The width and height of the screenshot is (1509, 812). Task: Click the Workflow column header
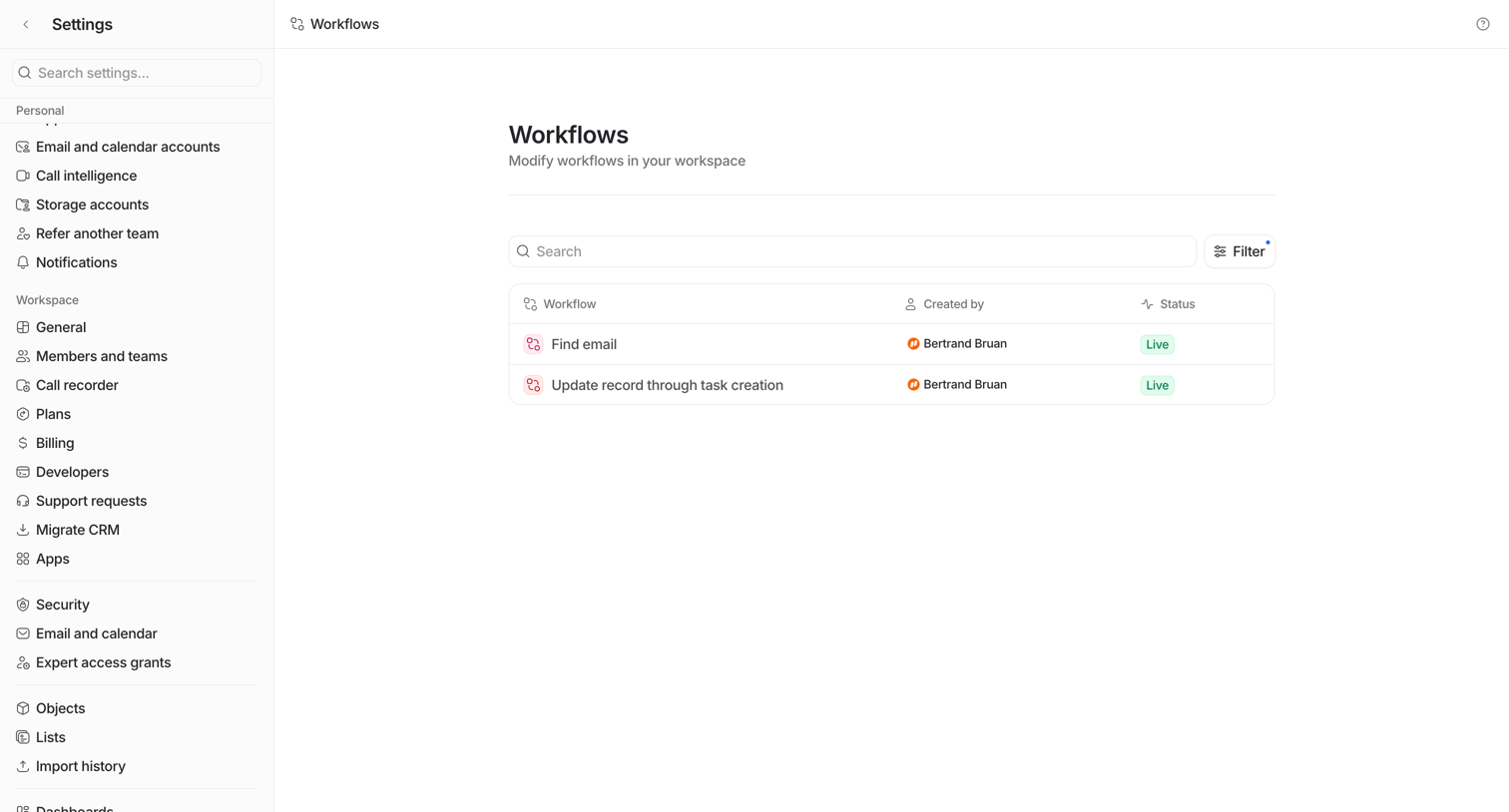[560, 304]
